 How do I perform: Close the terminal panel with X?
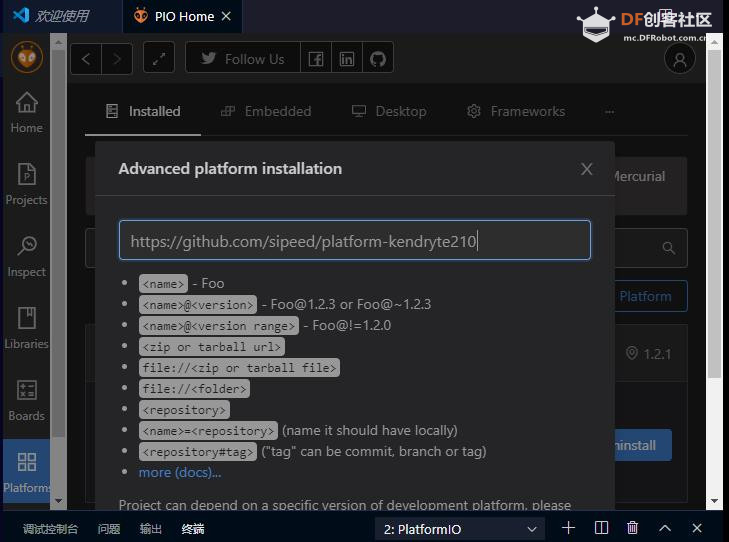[x=697, y=528]
